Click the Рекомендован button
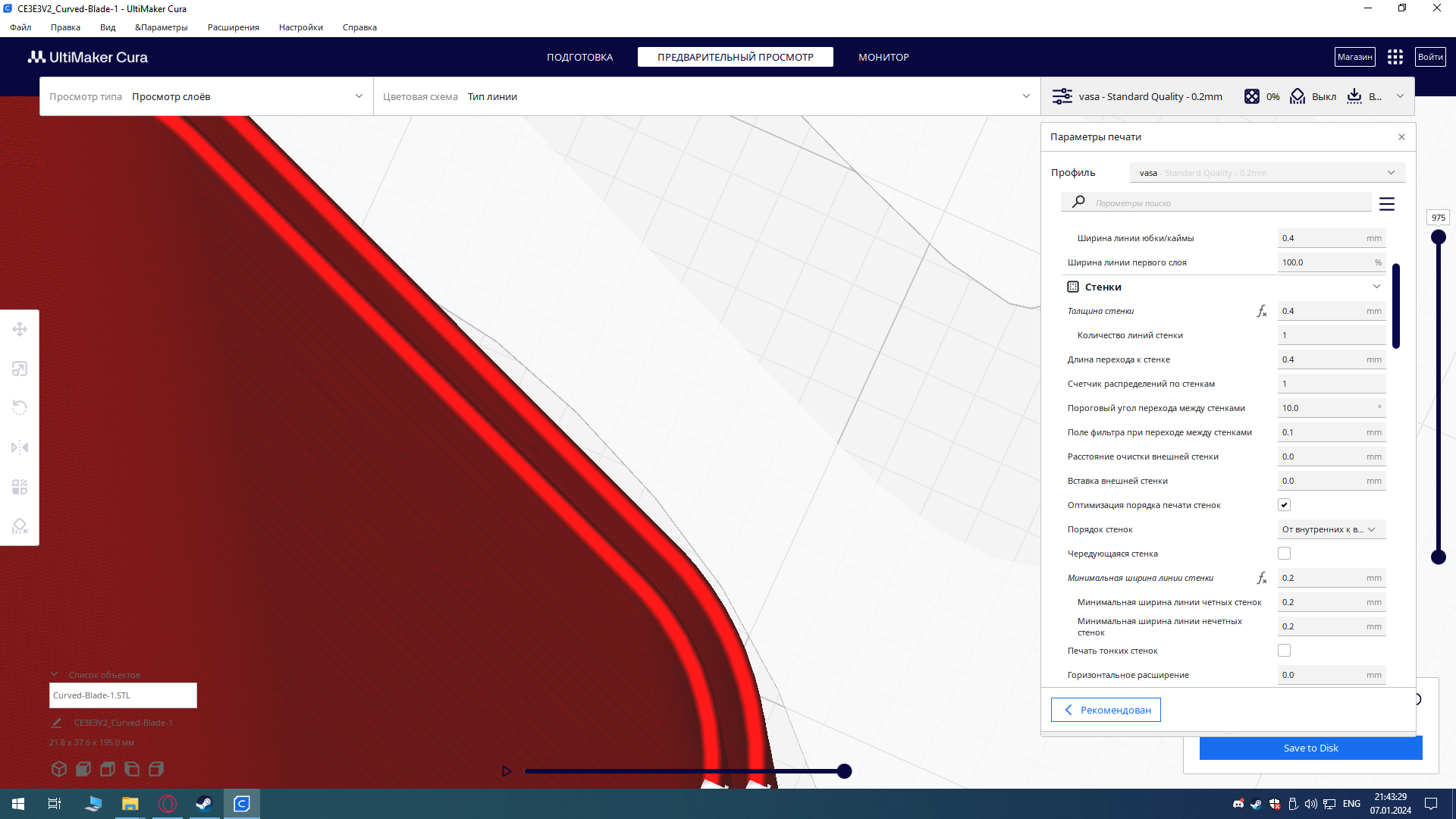This screenshot has height=819, width=1456. [x=1106, y=710]
